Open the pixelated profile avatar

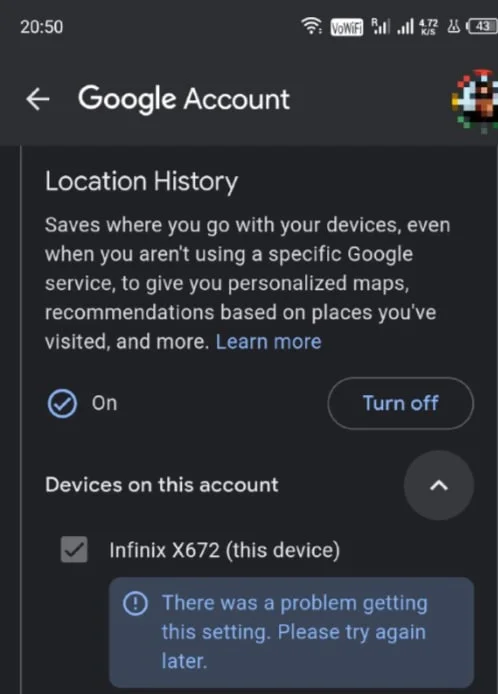tap(475, 101)
